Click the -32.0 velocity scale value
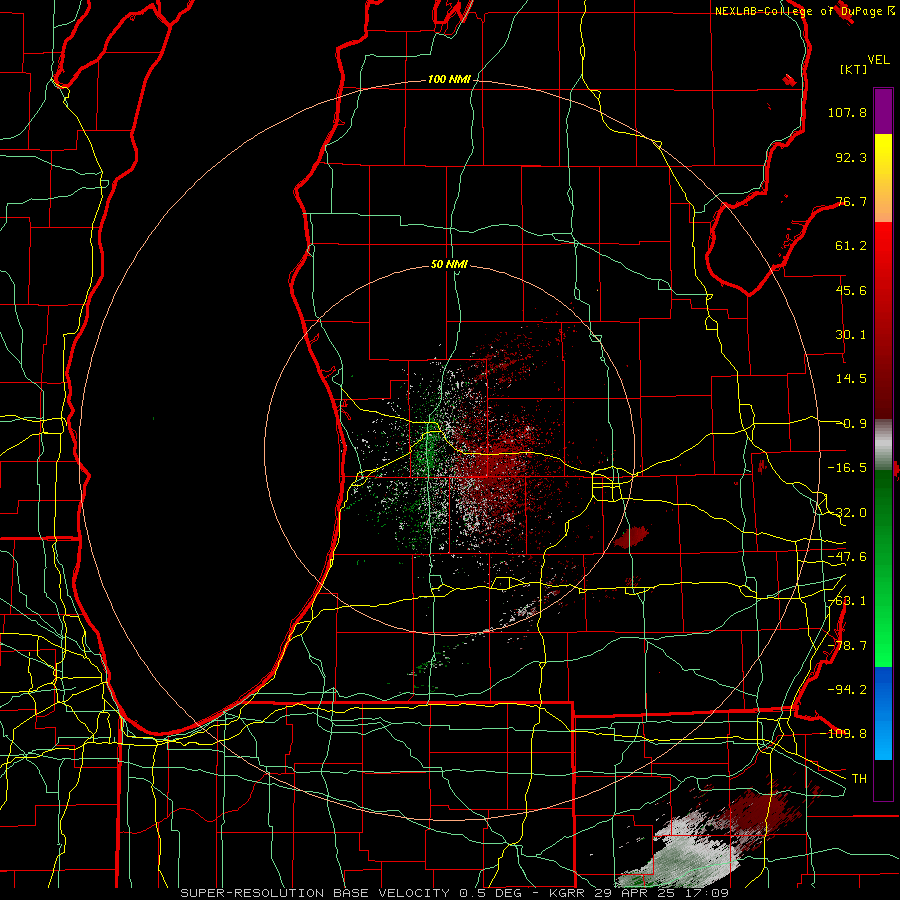Screen dimensions: 900x900 (x=847, y=513)
